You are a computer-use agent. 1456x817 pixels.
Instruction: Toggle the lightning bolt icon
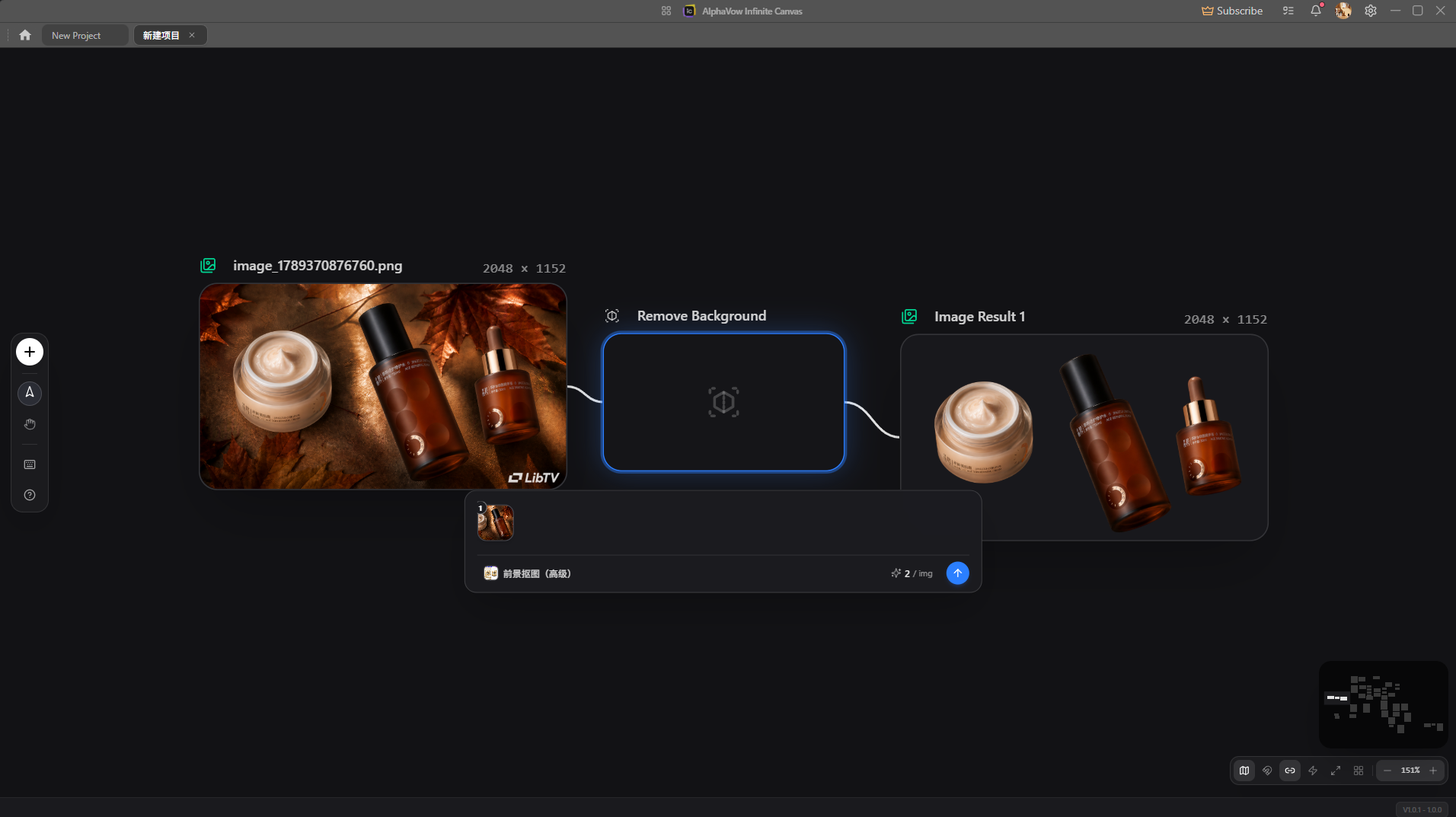[x=1313, y=771]
